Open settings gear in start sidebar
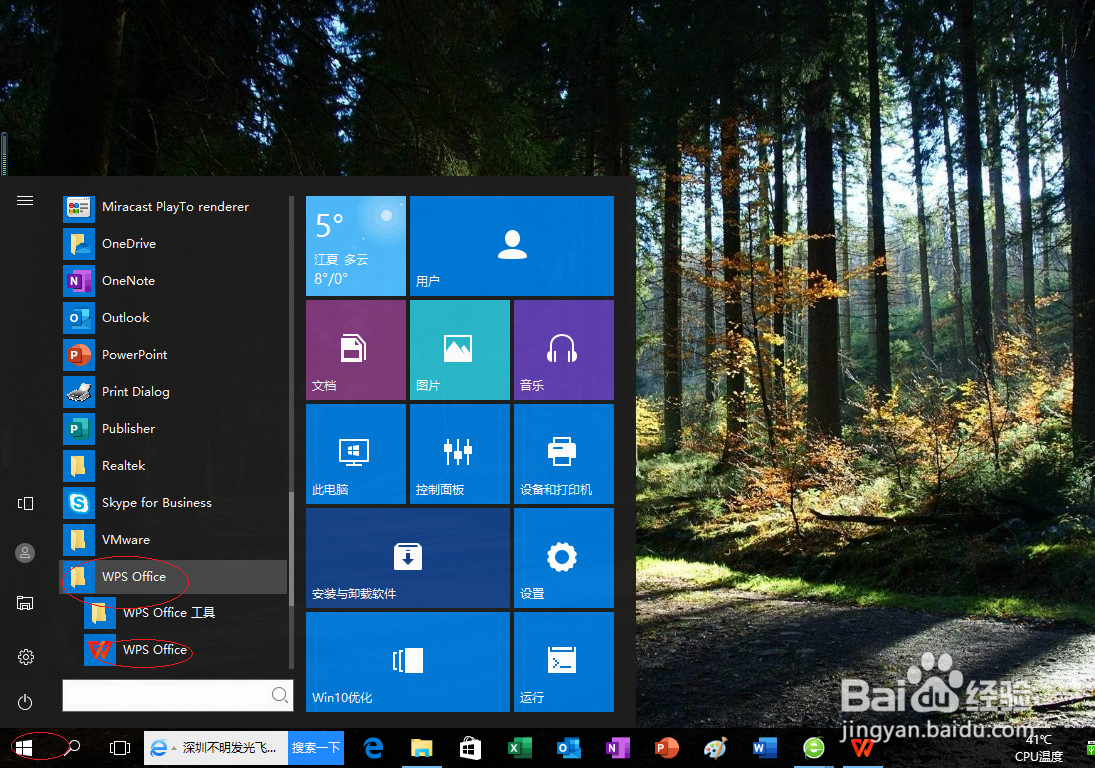 click(25, 657)
